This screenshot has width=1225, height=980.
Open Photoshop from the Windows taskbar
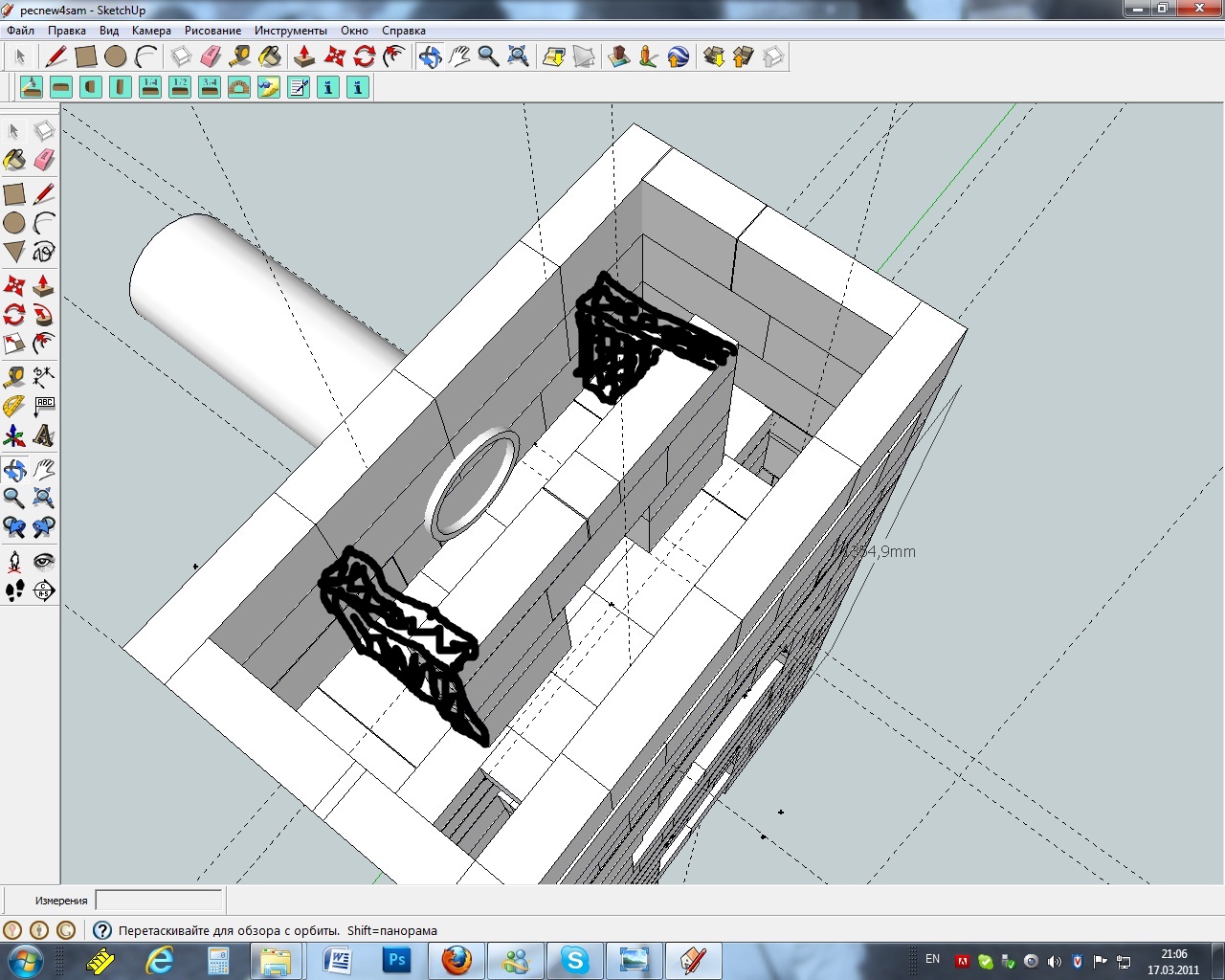pyautogui.click(x=396, y=960)
